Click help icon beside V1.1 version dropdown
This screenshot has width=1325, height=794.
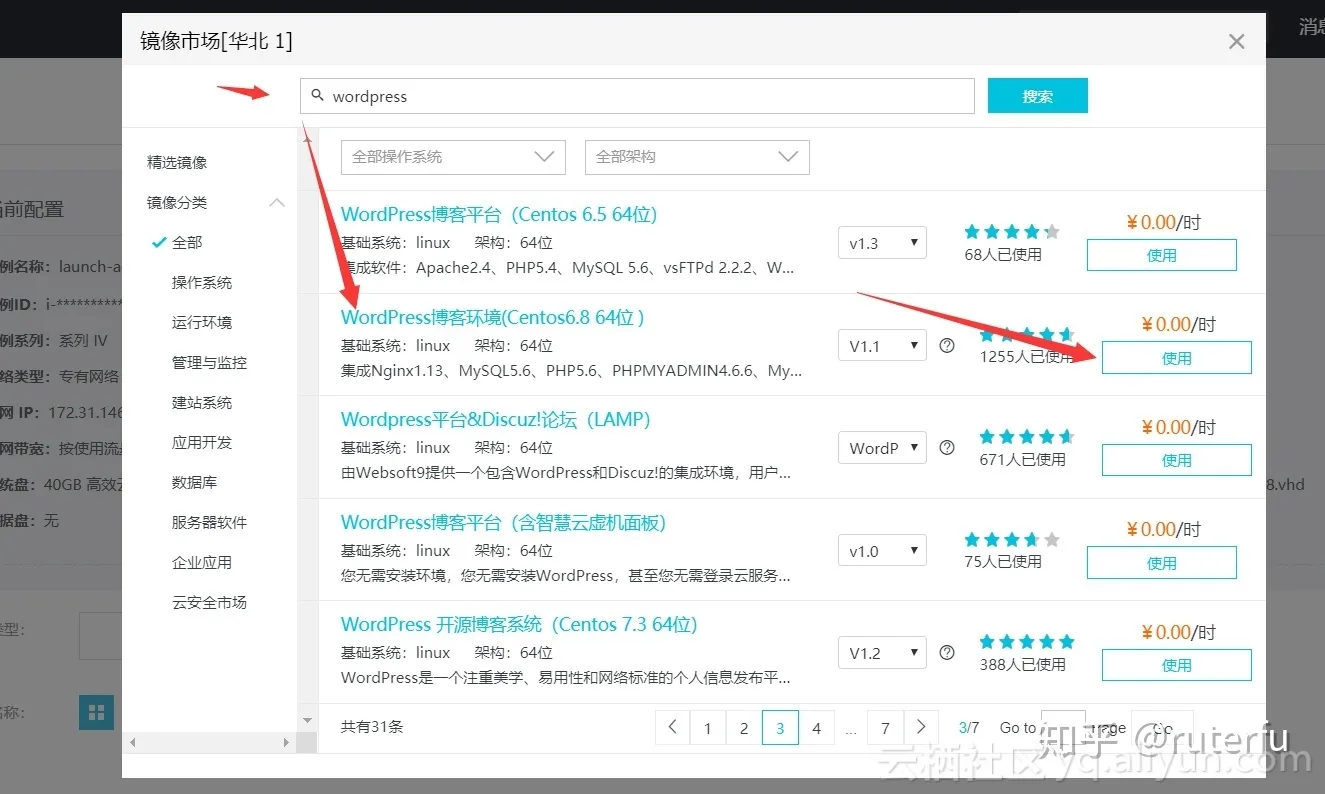coord(947,345)
